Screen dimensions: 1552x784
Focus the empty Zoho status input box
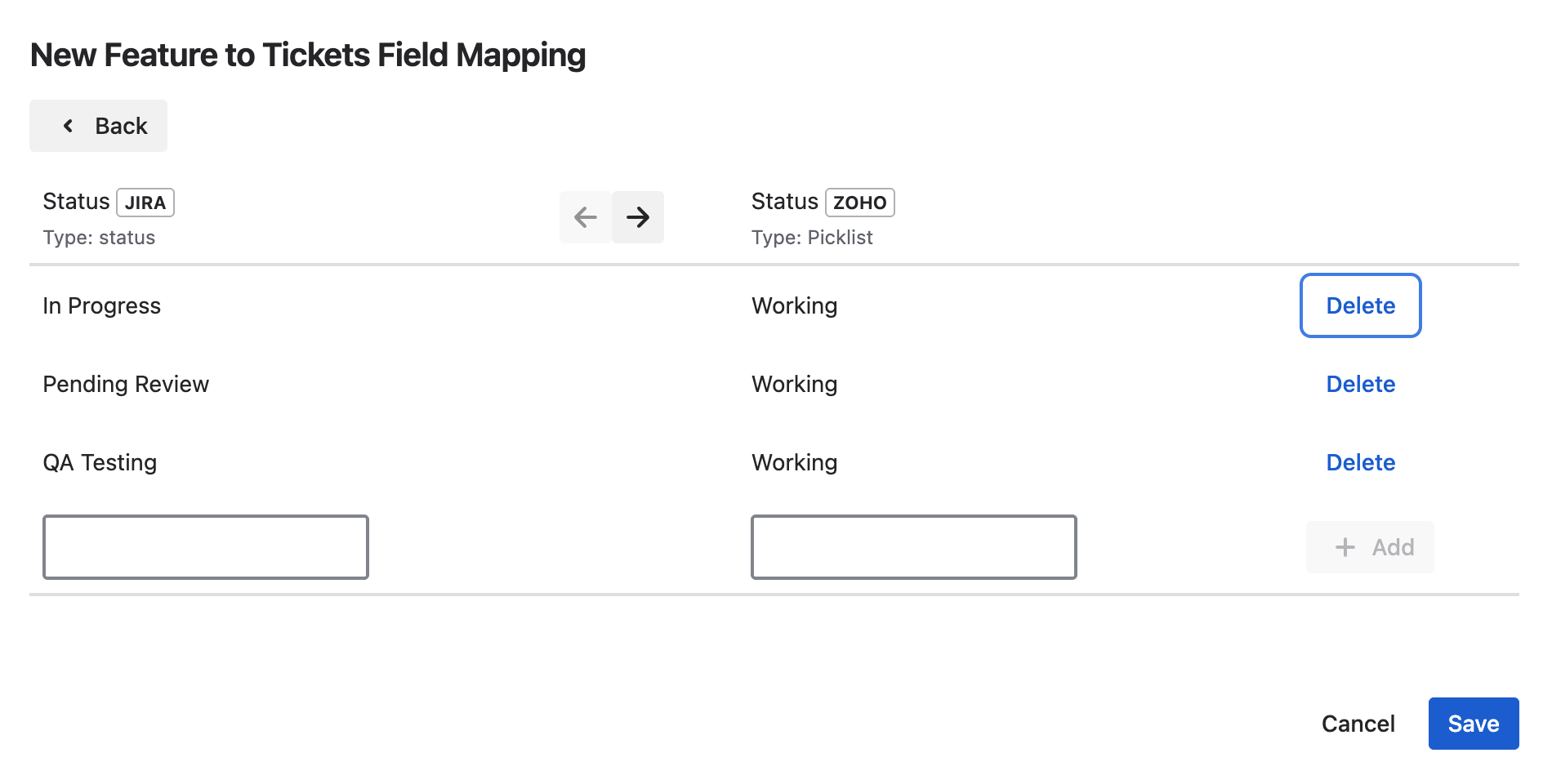913,547
